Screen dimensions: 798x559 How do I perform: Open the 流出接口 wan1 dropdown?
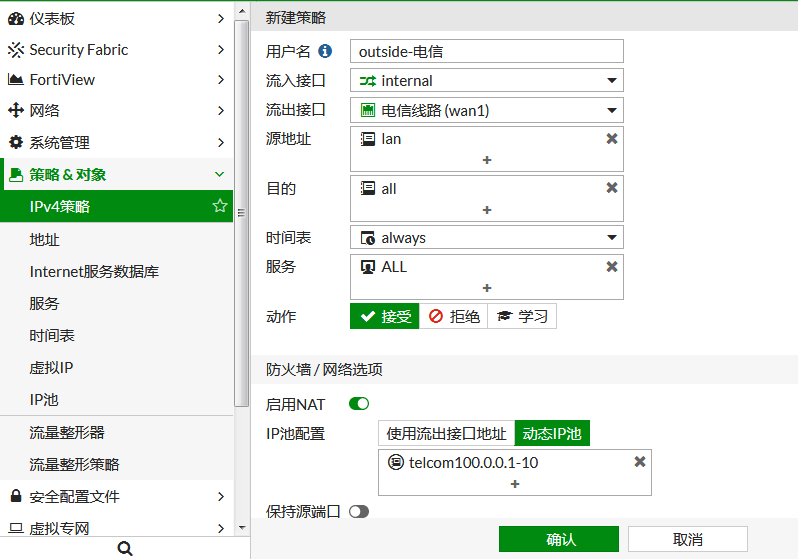tap(487, 110)
